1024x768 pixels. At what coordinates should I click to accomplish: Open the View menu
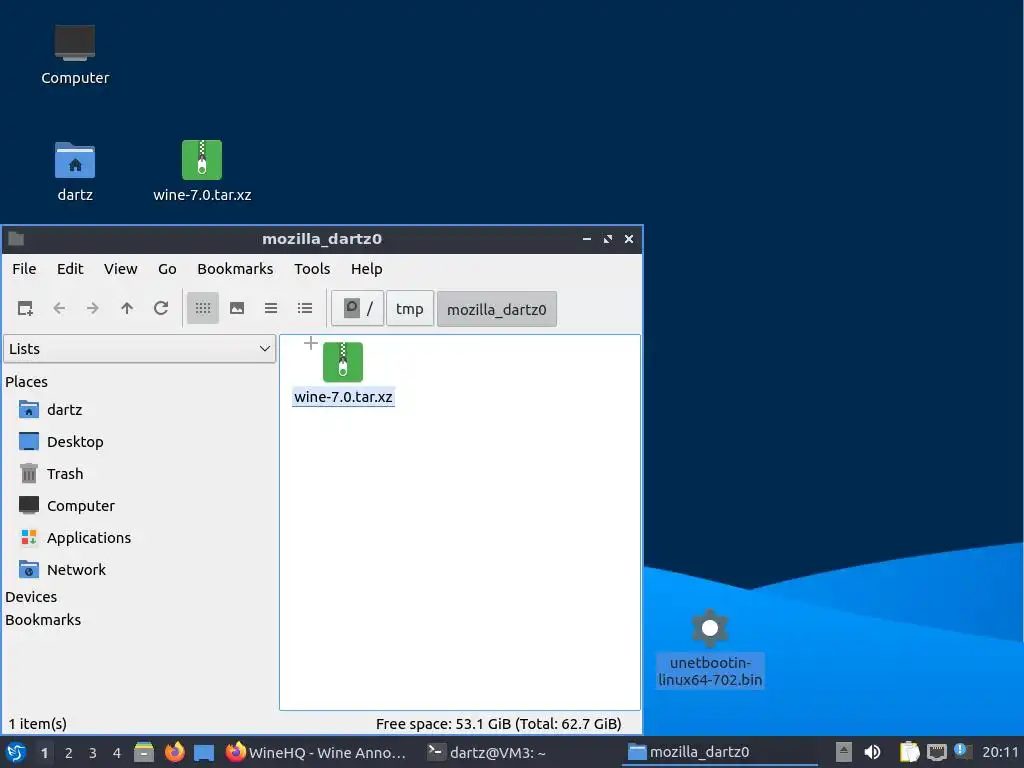point(120,269)
